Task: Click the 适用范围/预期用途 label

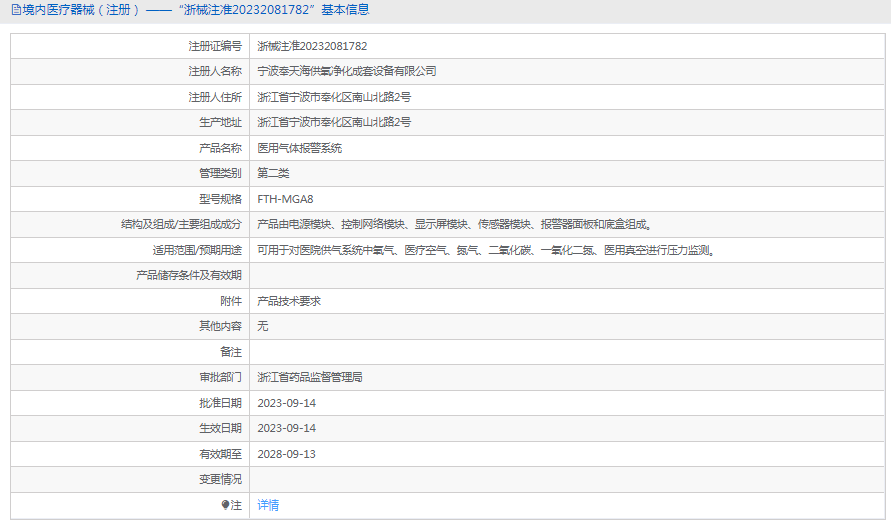Action: tap(197, 250)
